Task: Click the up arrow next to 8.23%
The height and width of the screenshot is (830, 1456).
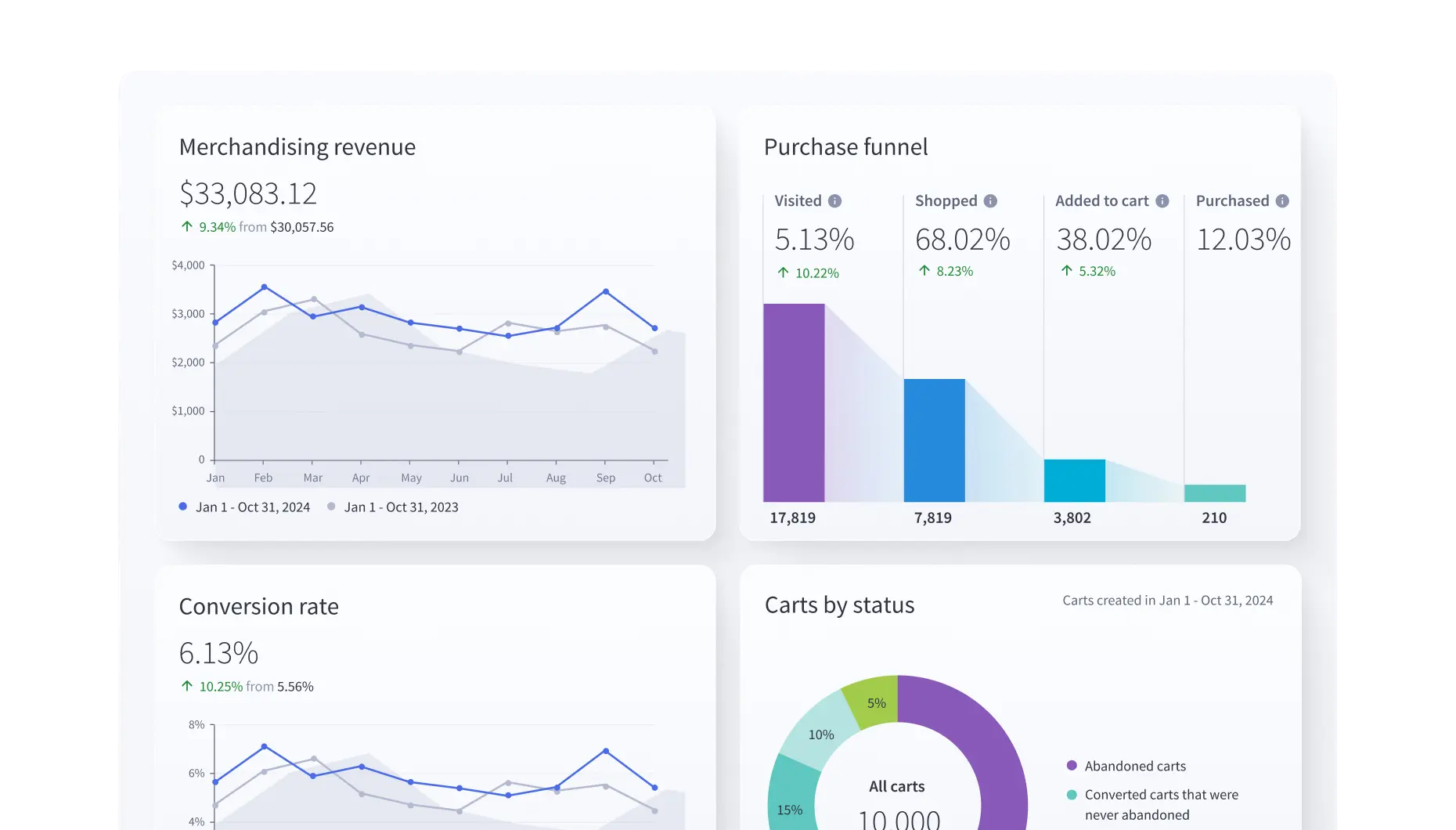Action: click(924, 270)
